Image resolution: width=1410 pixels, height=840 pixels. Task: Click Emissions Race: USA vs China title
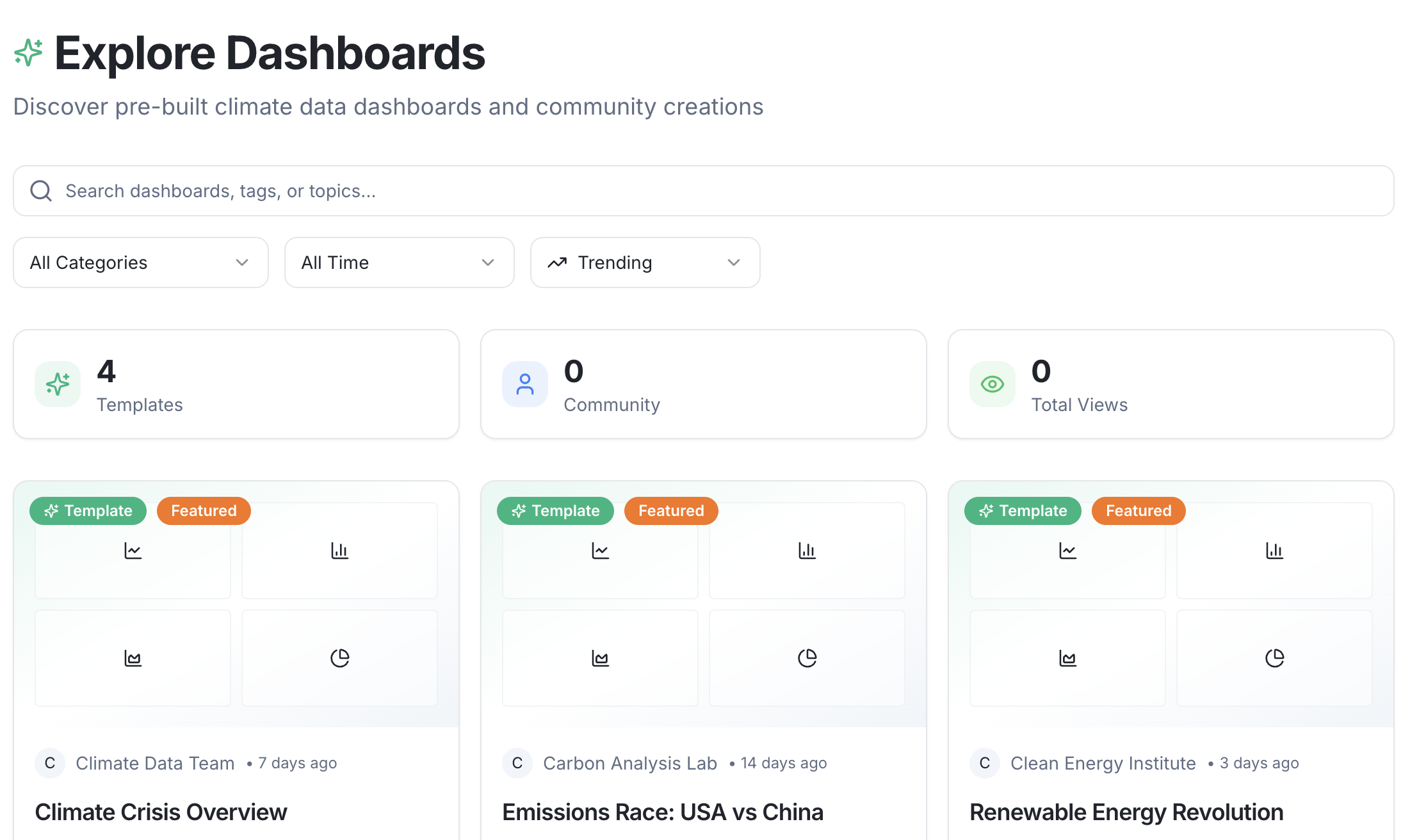(663, 812)
